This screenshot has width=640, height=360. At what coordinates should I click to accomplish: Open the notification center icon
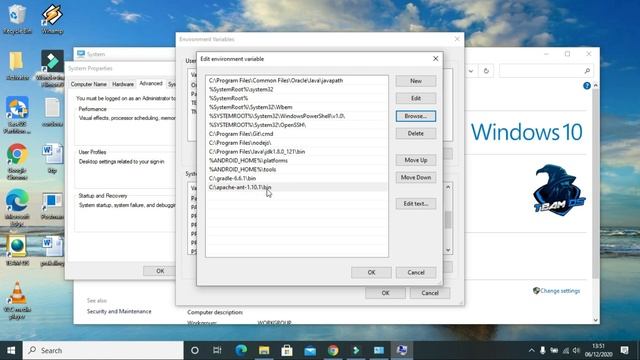pyautogui.click(x=624, y=350)
